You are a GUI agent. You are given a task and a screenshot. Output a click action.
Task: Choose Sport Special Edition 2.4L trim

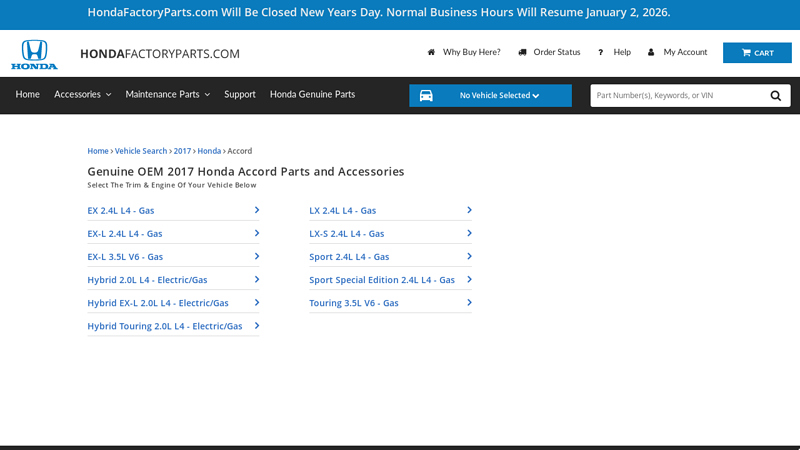point(382,280)
